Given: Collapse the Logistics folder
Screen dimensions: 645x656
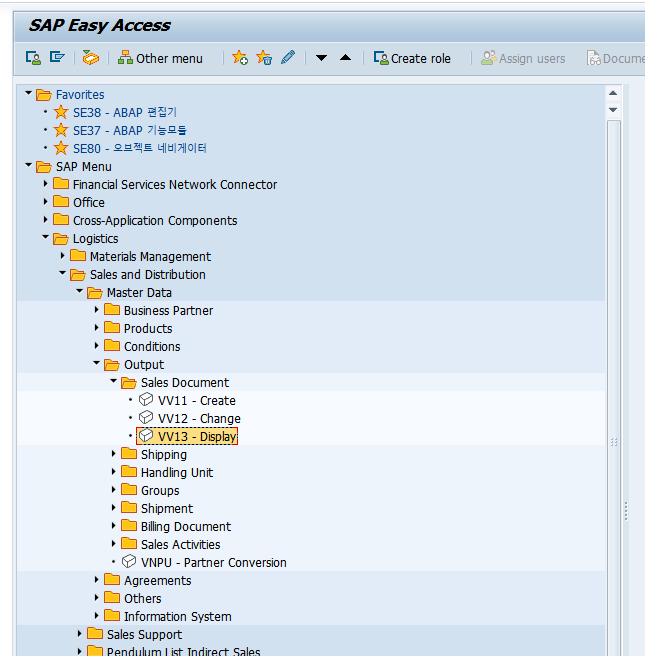Looking at the screenshot, I should pos(46,237).
